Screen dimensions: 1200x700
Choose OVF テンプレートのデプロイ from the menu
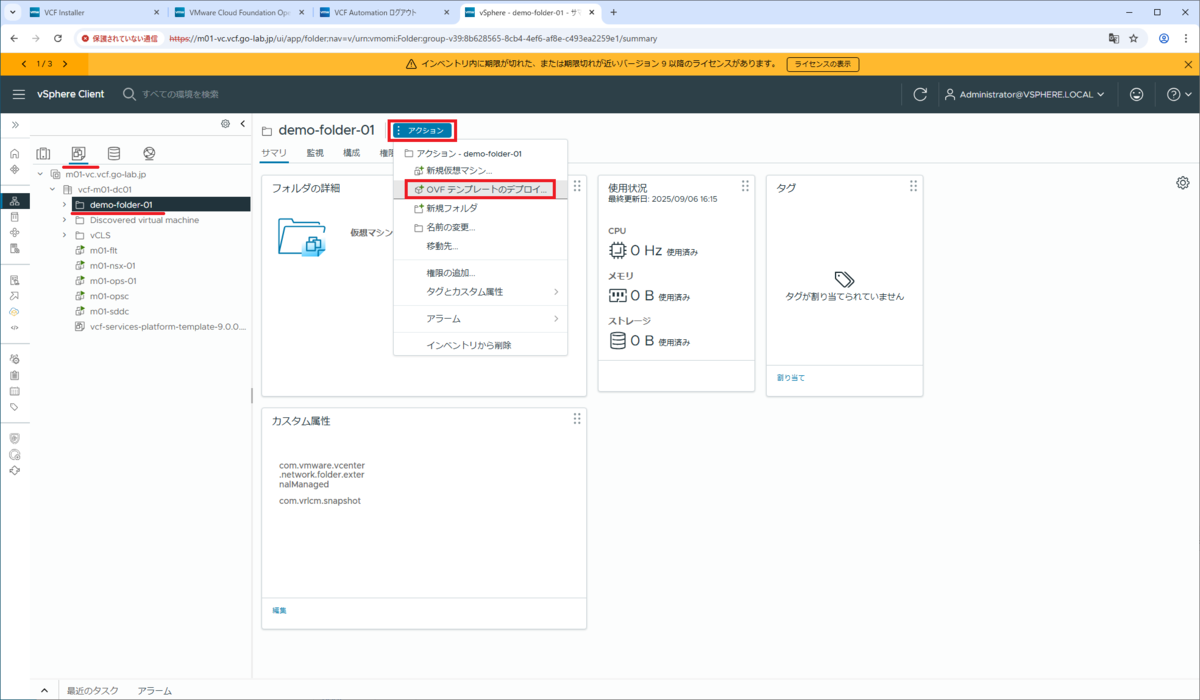point(480,189)
